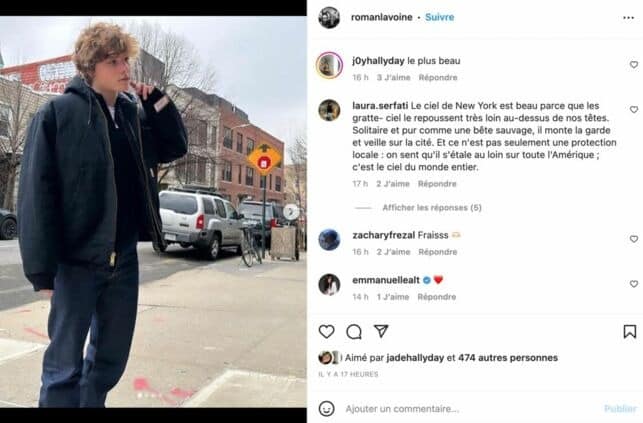Advance to the next photo in carousel
The image size is (643, 423).
(291, 211)
